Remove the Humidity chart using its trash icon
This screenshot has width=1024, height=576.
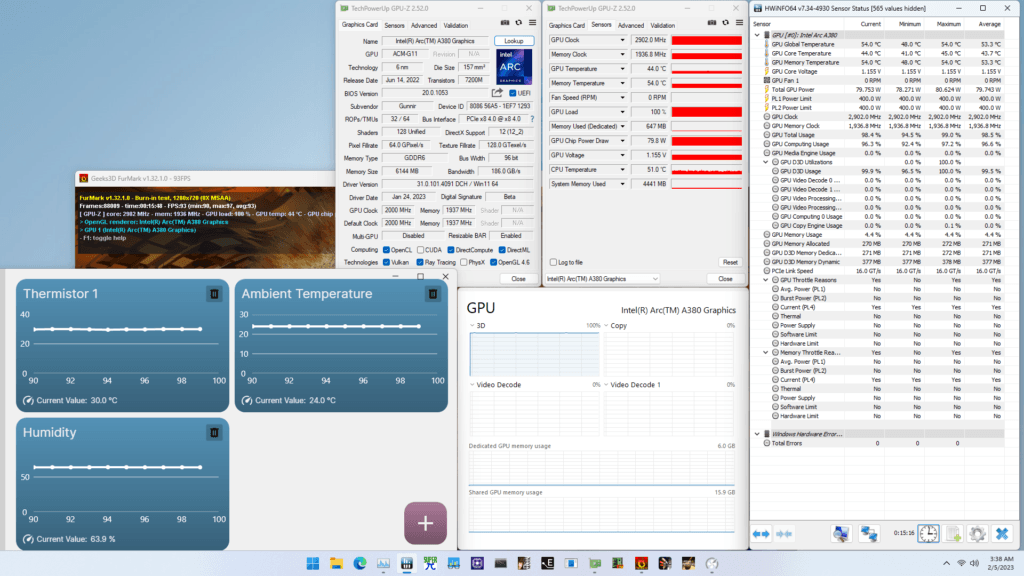[x=214, y=432]
